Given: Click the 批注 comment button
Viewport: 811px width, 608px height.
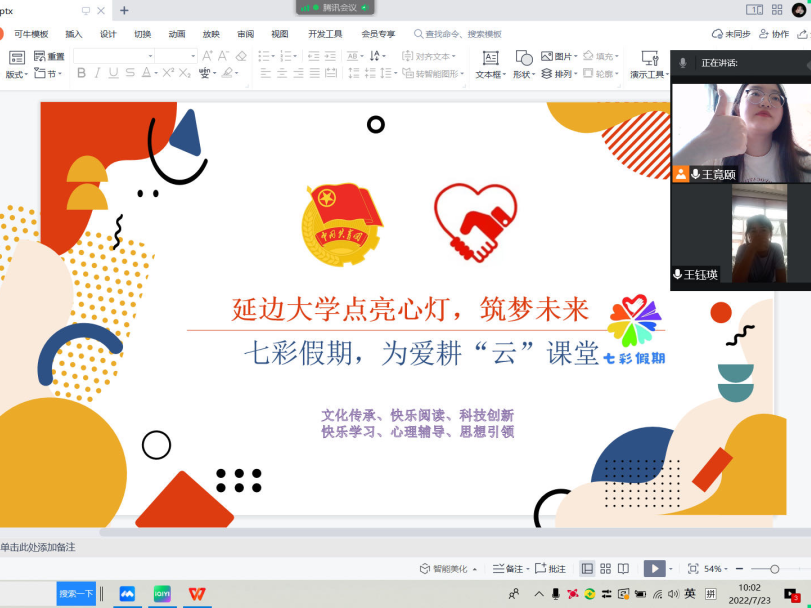Looking at the screenshot, I should point(550,569).
